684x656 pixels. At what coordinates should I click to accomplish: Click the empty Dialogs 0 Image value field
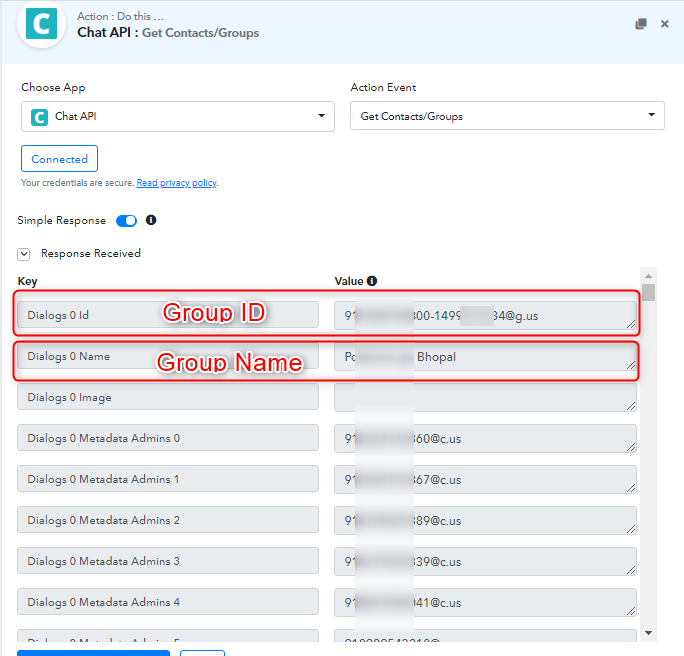pos(485,398)
